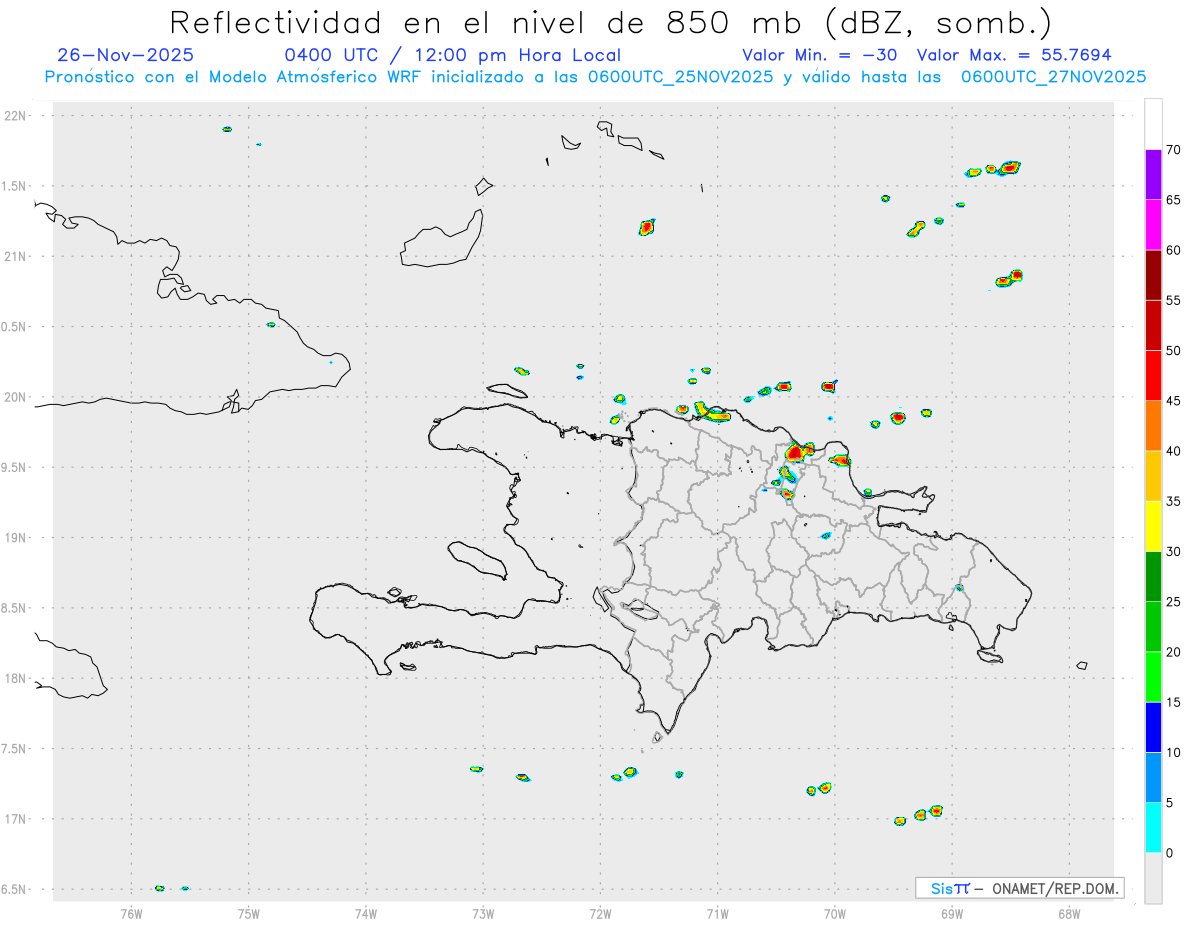Click the dark blue 10–15 dBZ color band
1200x927 pixels.
[x=1153, y=727]
